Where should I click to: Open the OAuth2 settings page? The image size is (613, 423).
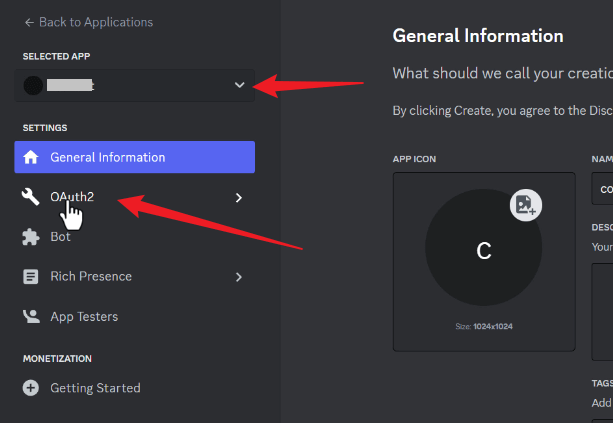[x=72, y=197]
